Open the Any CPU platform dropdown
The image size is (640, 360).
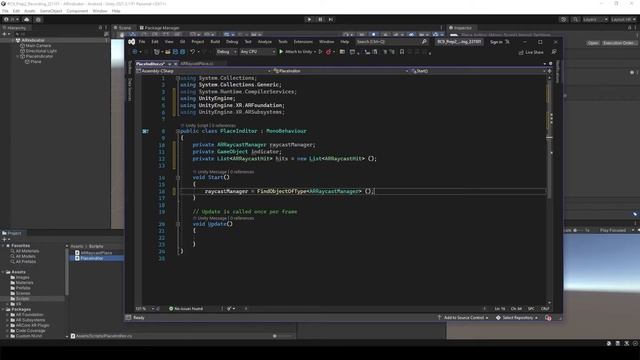pyautogui.click(x=257, y=52)
